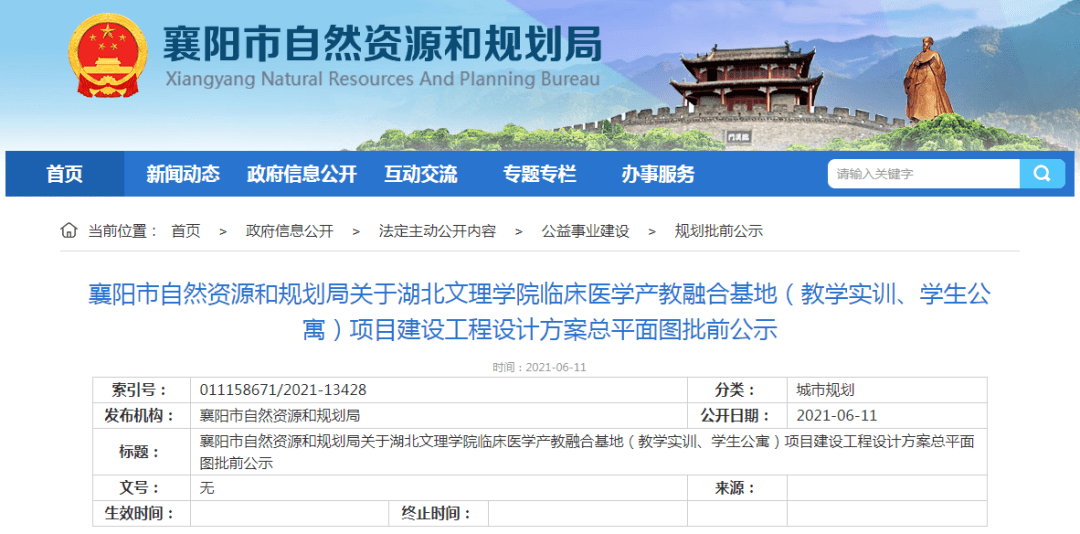This screenshot has width=1080, height=534.
Task: Open the 专题专栏 menu item
Action: pyautogui.click(x=539, y=174)
